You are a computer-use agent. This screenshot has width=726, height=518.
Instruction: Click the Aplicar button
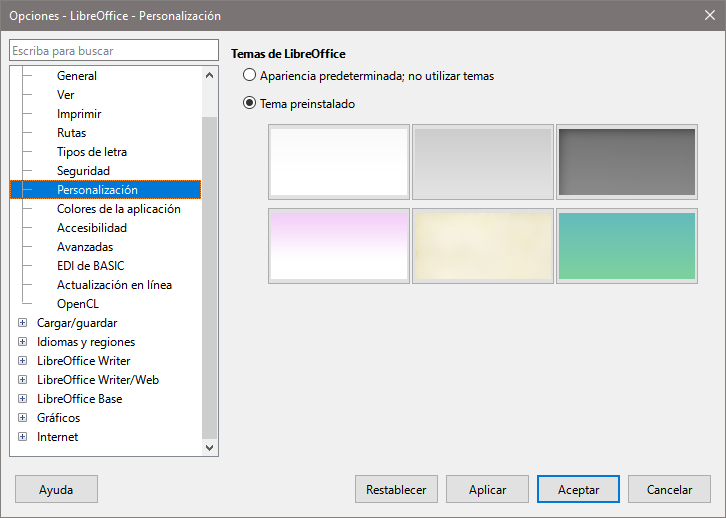pyautogui.click(x=487, y=489)
